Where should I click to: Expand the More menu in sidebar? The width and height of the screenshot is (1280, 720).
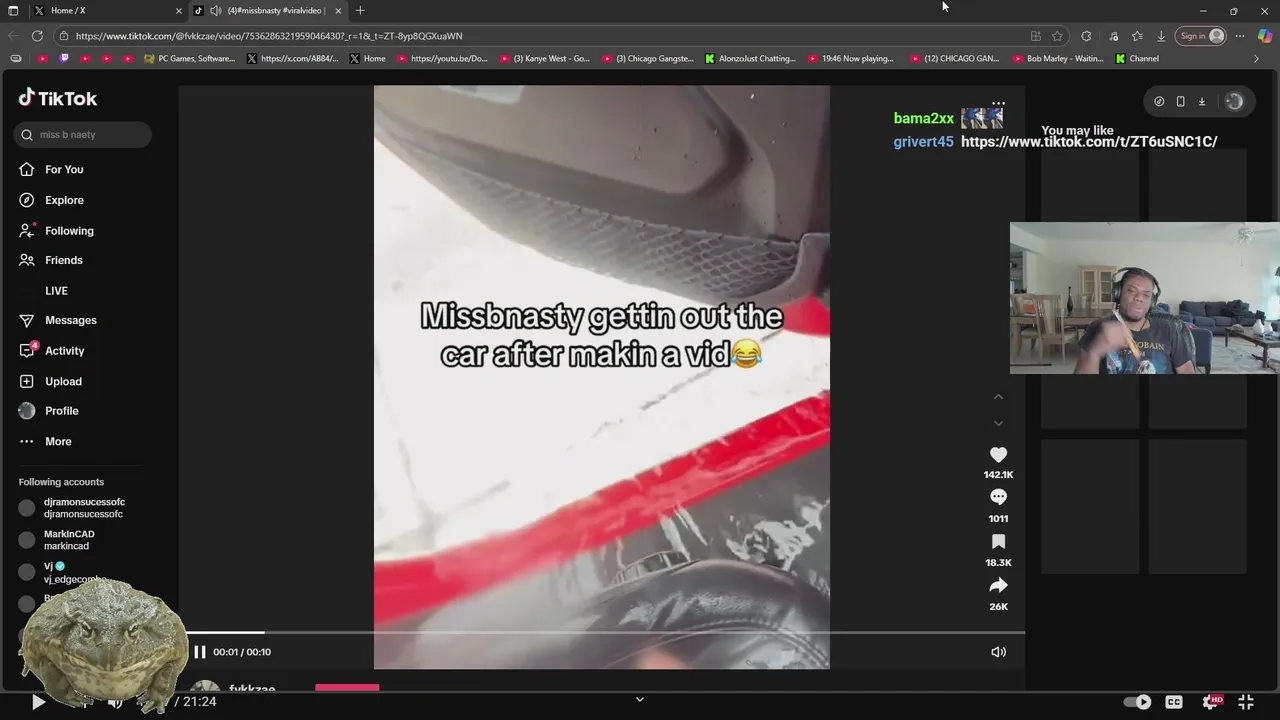point(45,441)
